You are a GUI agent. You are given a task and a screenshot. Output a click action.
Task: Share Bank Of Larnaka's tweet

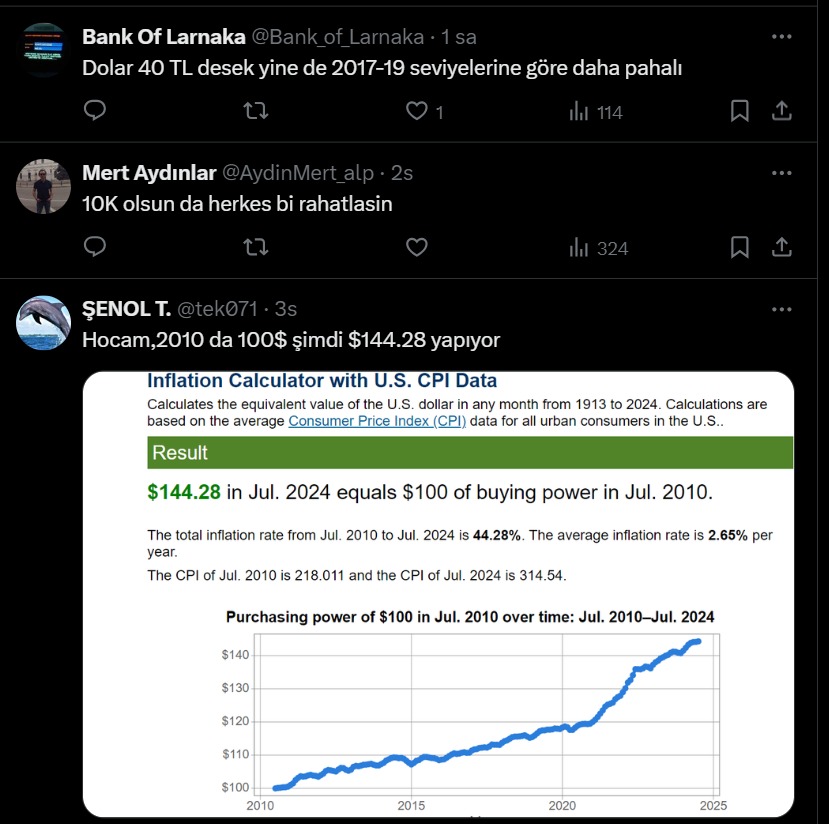click(784, 111)
